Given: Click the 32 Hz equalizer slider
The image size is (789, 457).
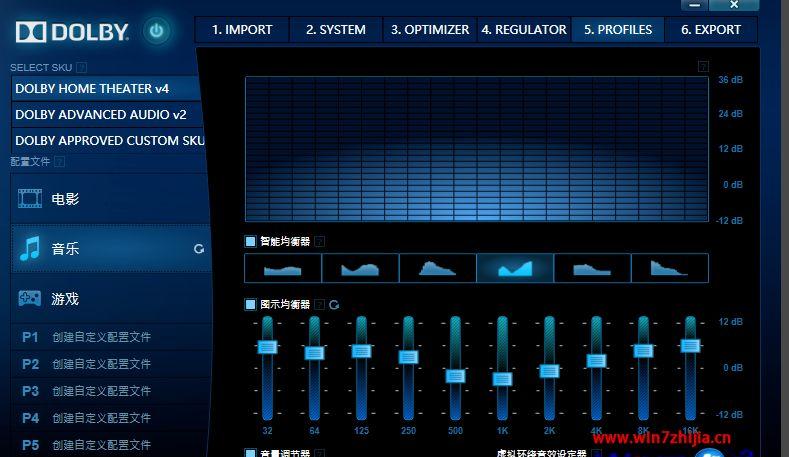Looking at the screenshot, I should coord(267,347).
